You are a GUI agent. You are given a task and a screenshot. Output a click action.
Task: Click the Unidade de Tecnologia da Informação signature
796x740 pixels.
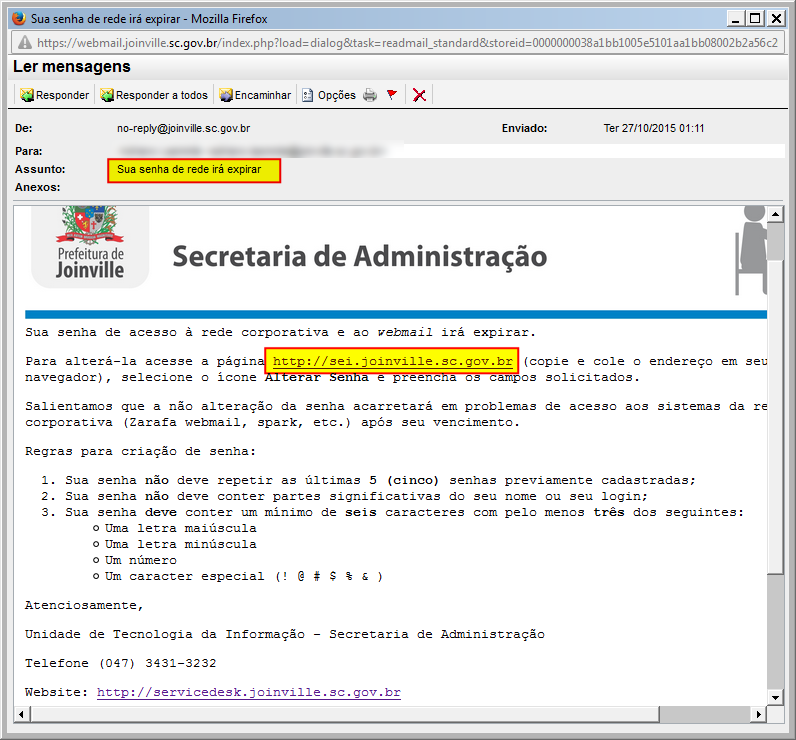(285, 634)
